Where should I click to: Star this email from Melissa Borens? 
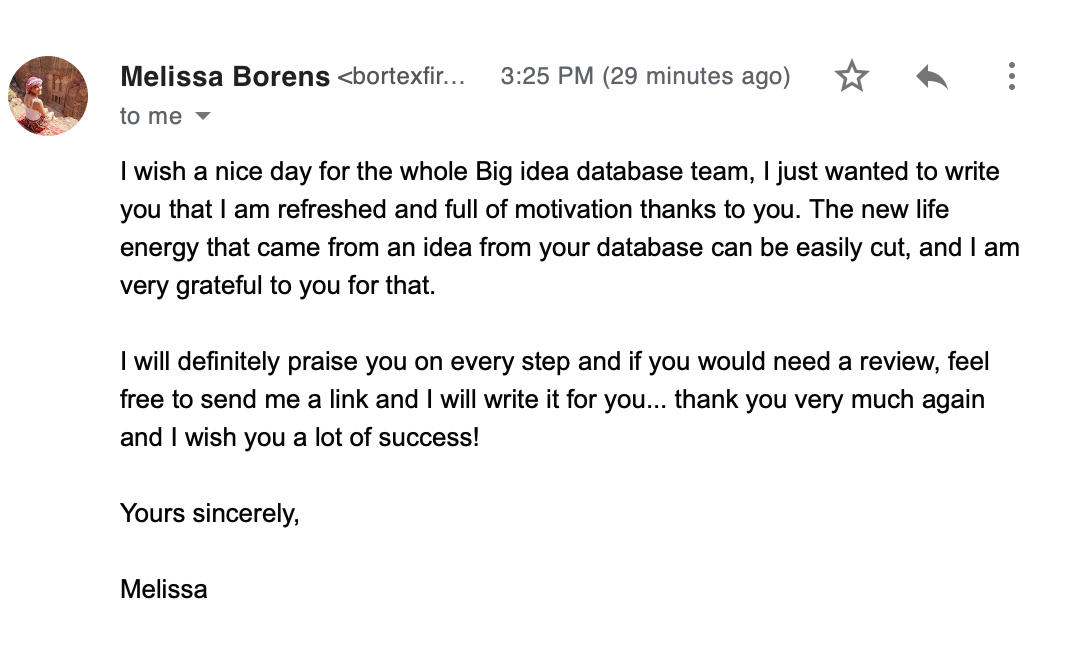pyautogui.click(x=852, y=76)
